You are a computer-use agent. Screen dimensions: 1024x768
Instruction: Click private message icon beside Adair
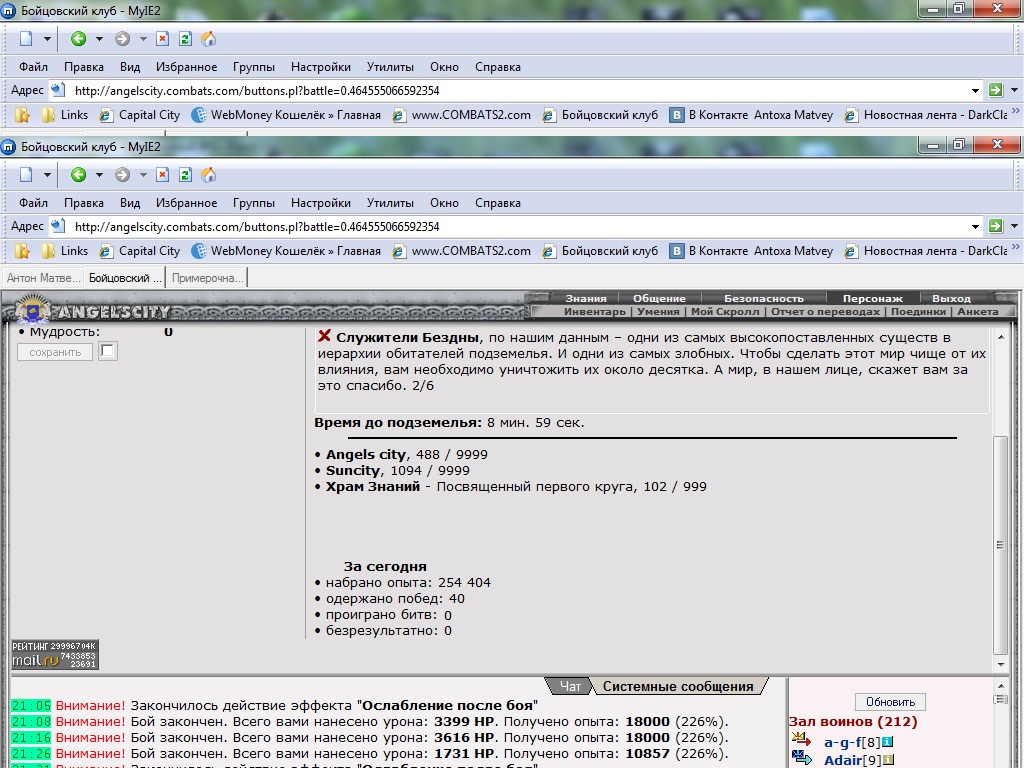pyautogui.click(x=801, y=759)
